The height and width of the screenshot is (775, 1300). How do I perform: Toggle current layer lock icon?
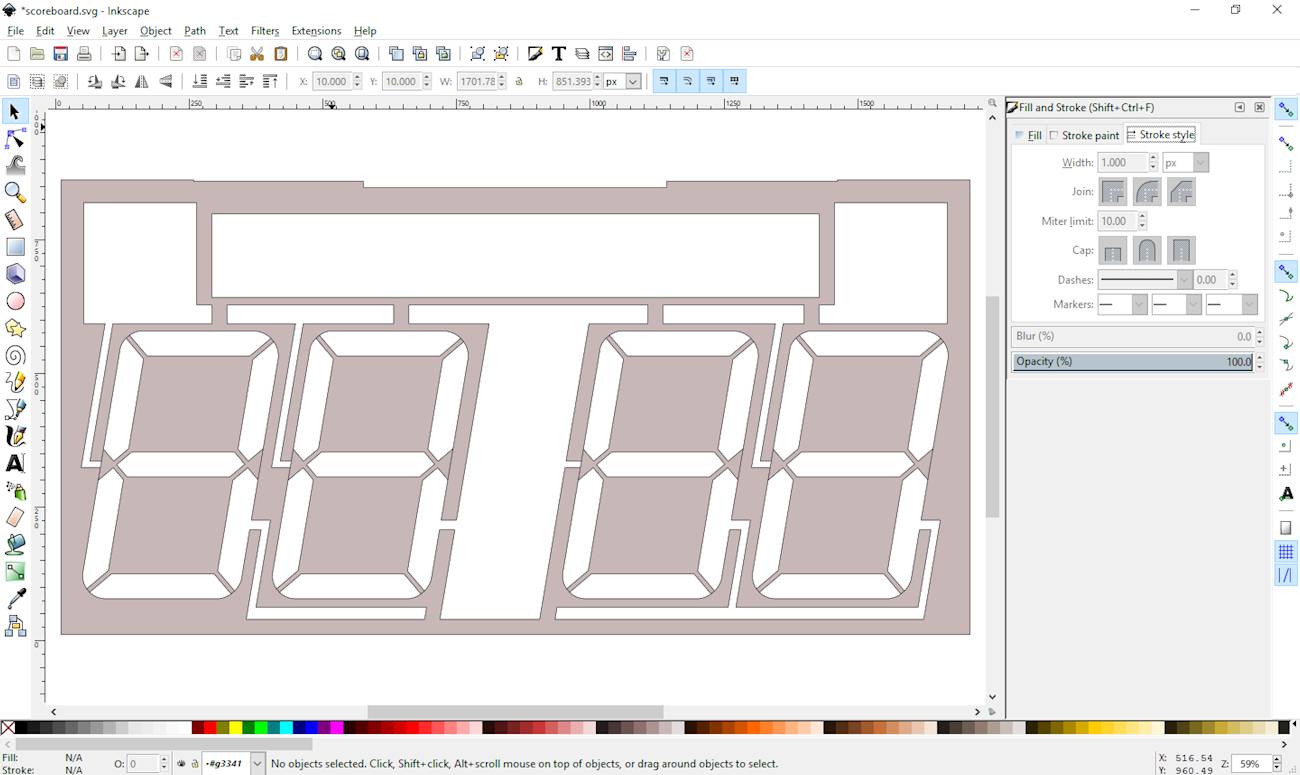coord(194,764)
